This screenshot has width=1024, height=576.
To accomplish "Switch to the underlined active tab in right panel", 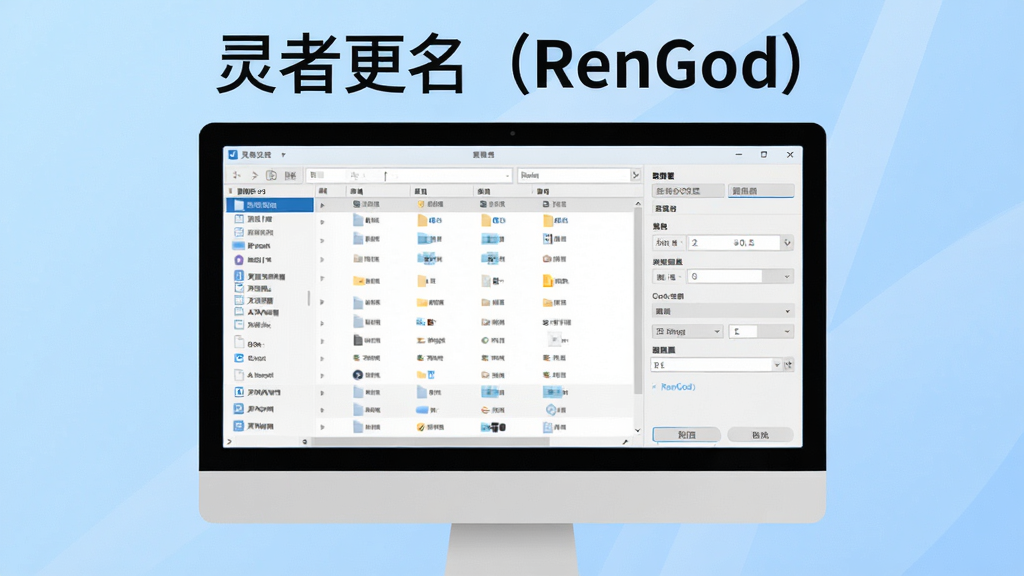I will (x=761, y=191).
